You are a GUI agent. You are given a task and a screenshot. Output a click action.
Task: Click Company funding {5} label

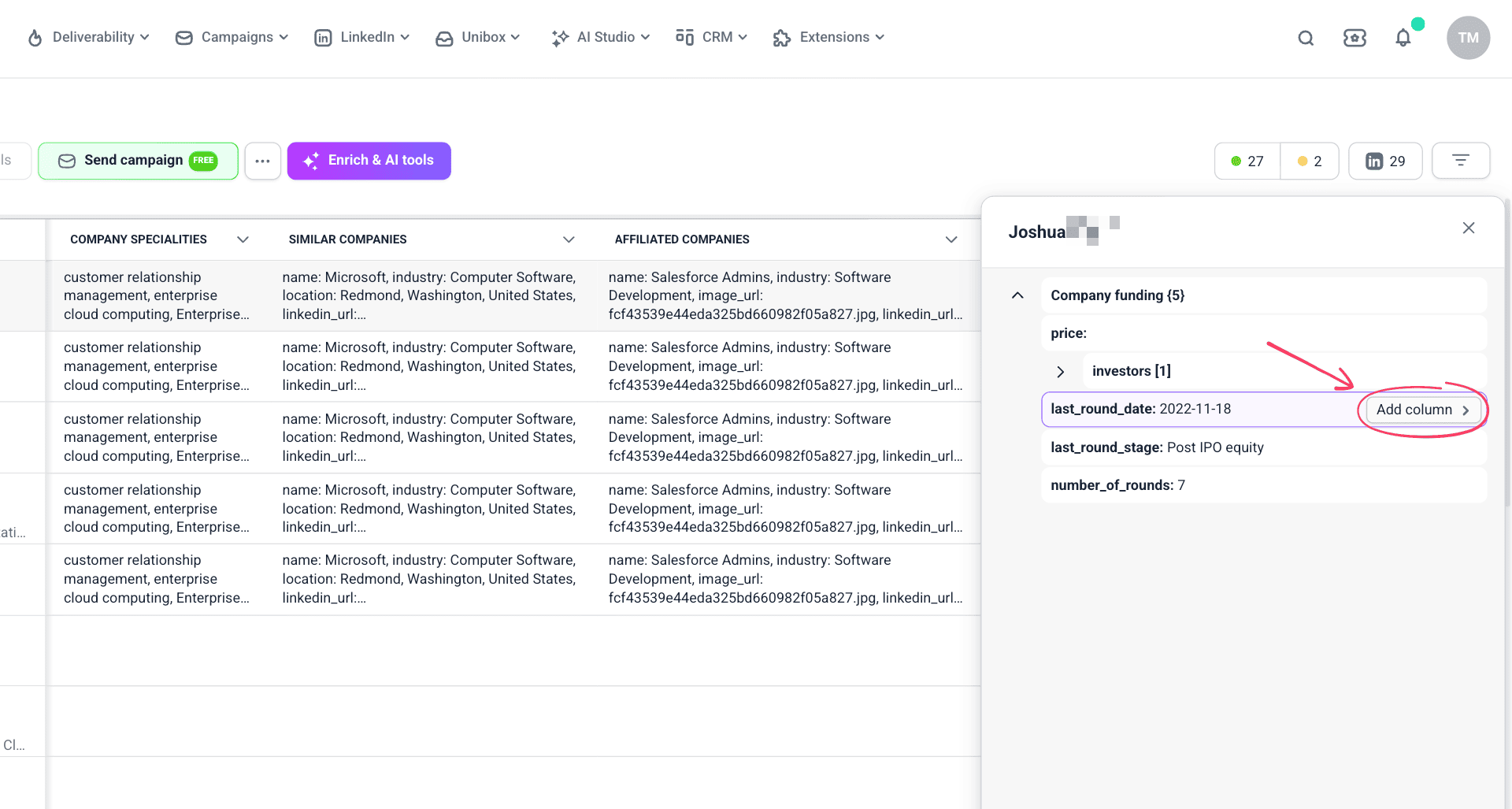point(1117,295)
